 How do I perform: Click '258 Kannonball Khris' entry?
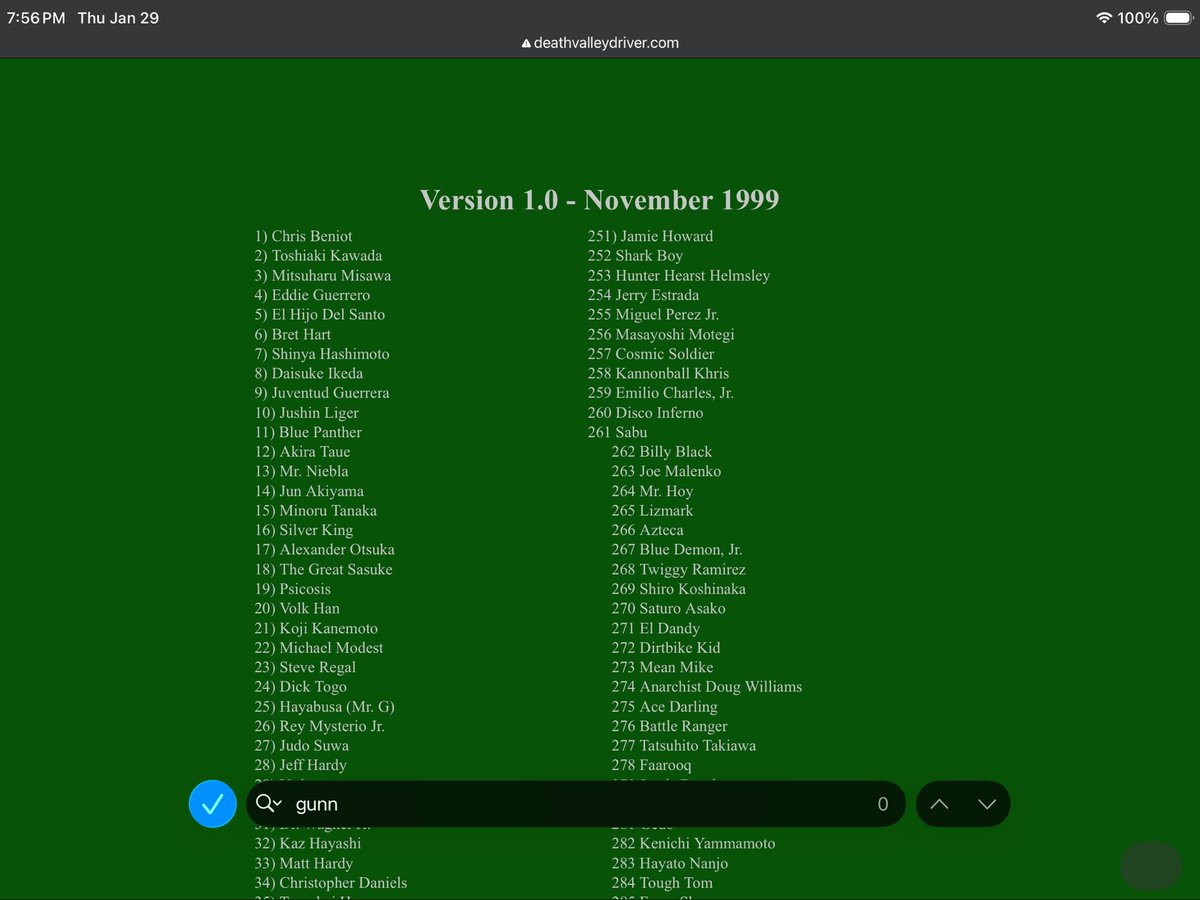[658, 373]
